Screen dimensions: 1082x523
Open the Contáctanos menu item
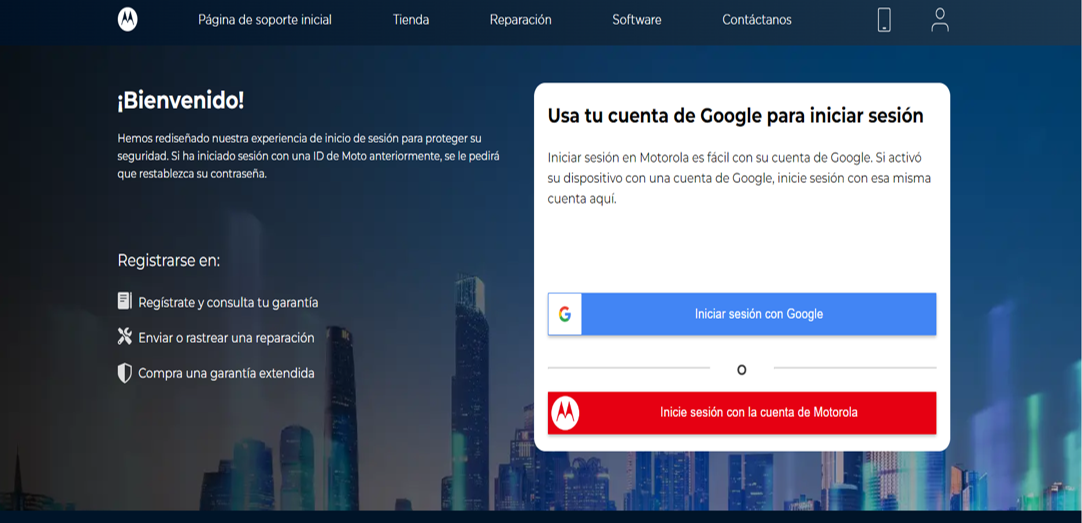[x=757, y=20]
